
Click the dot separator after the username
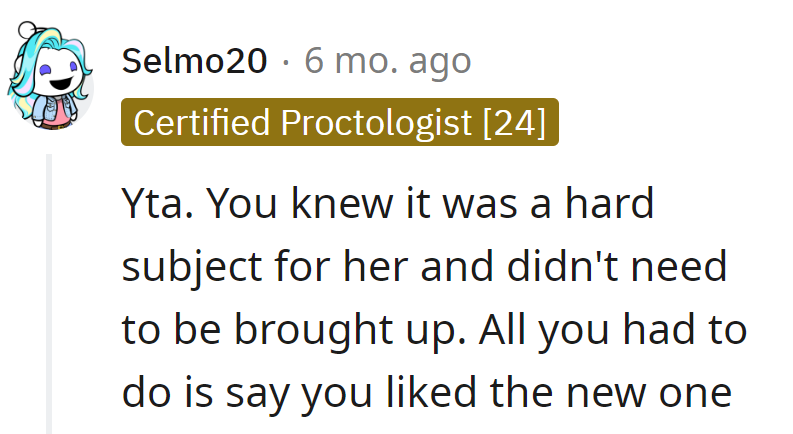pos(286,62)
